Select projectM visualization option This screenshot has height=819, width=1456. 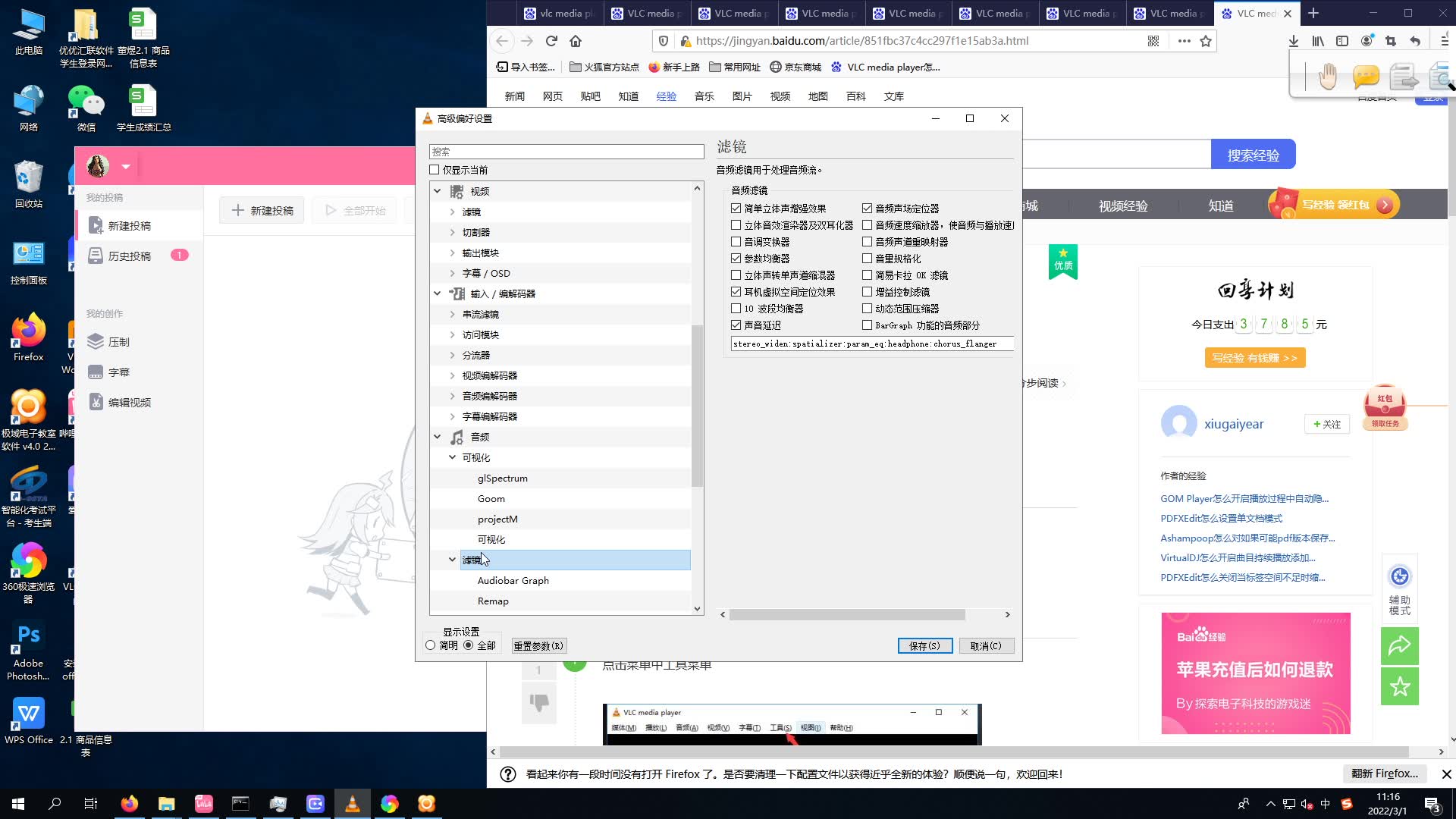pos(498,519)
